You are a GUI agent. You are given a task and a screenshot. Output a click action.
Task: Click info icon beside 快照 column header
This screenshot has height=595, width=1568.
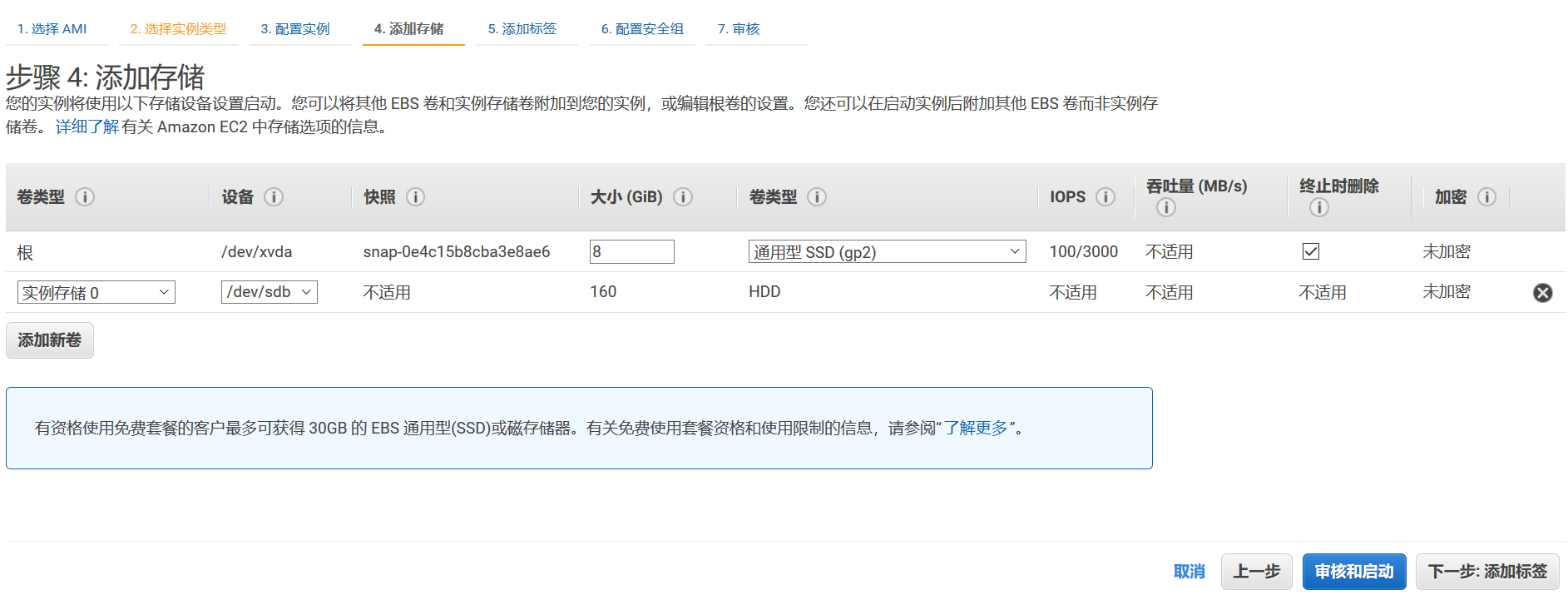(x=415, y=197)
